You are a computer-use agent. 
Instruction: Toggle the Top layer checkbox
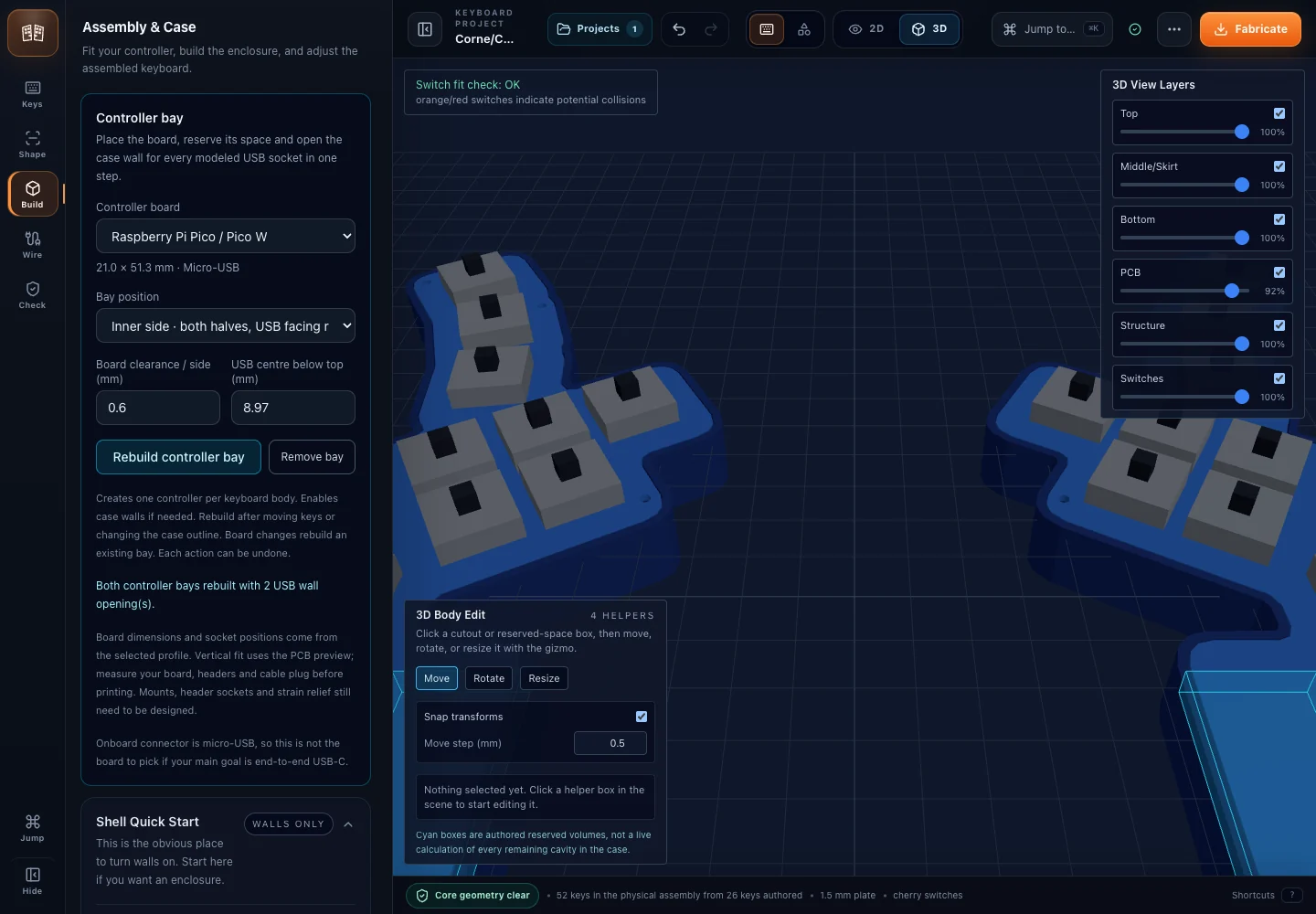pyautogui.click(x=1279, y=113)
